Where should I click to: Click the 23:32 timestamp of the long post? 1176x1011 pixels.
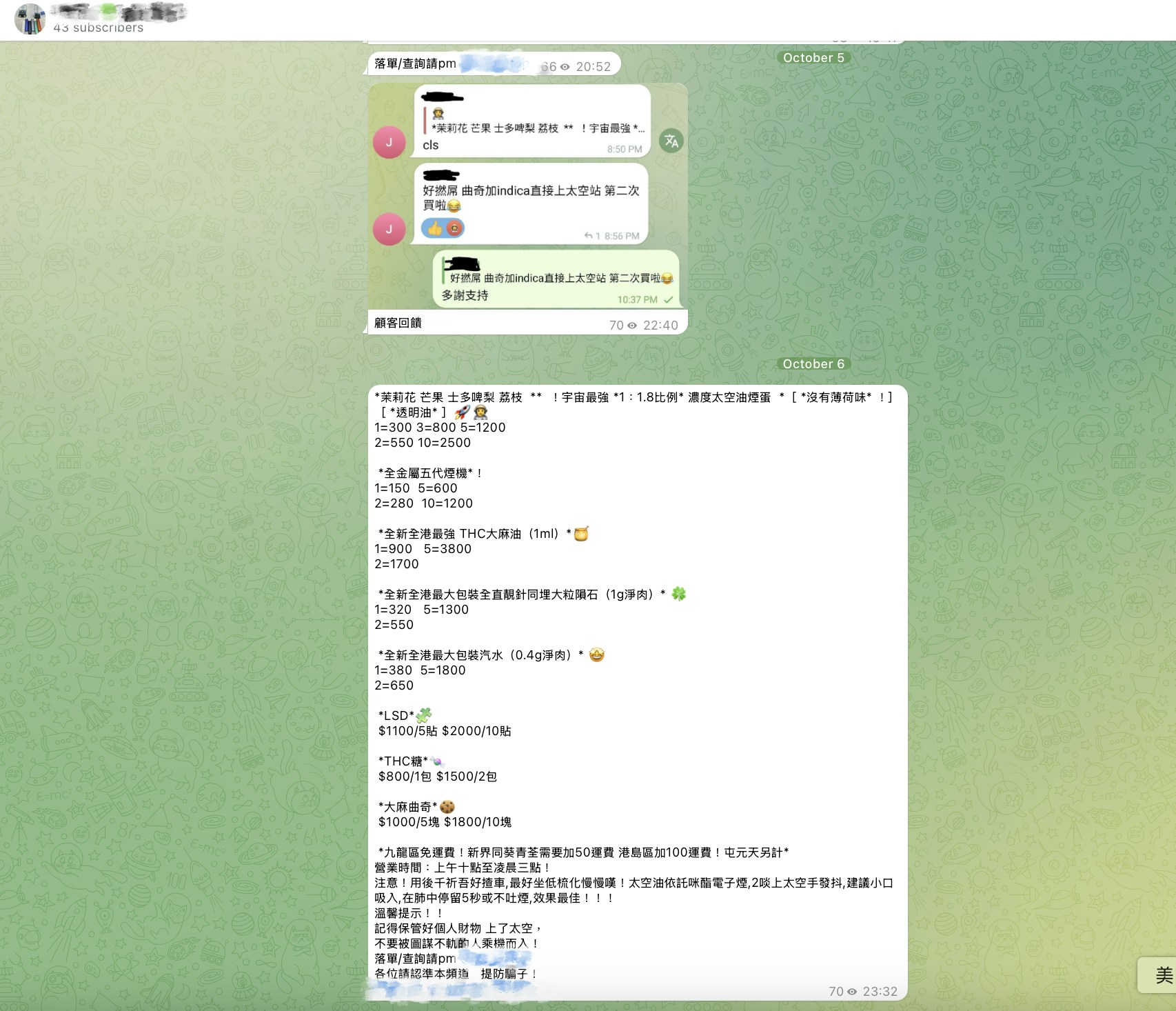click(880, 992)
